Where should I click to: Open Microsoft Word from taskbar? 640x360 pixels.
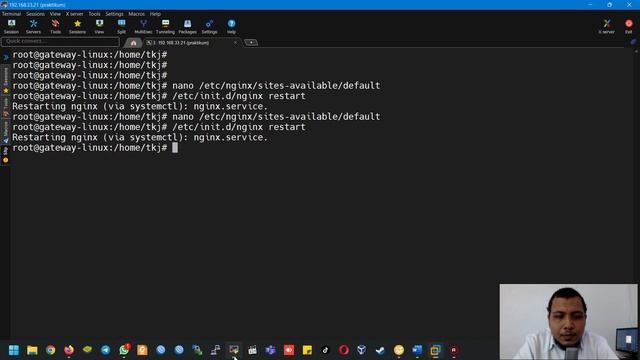click(x=417, y=350)
